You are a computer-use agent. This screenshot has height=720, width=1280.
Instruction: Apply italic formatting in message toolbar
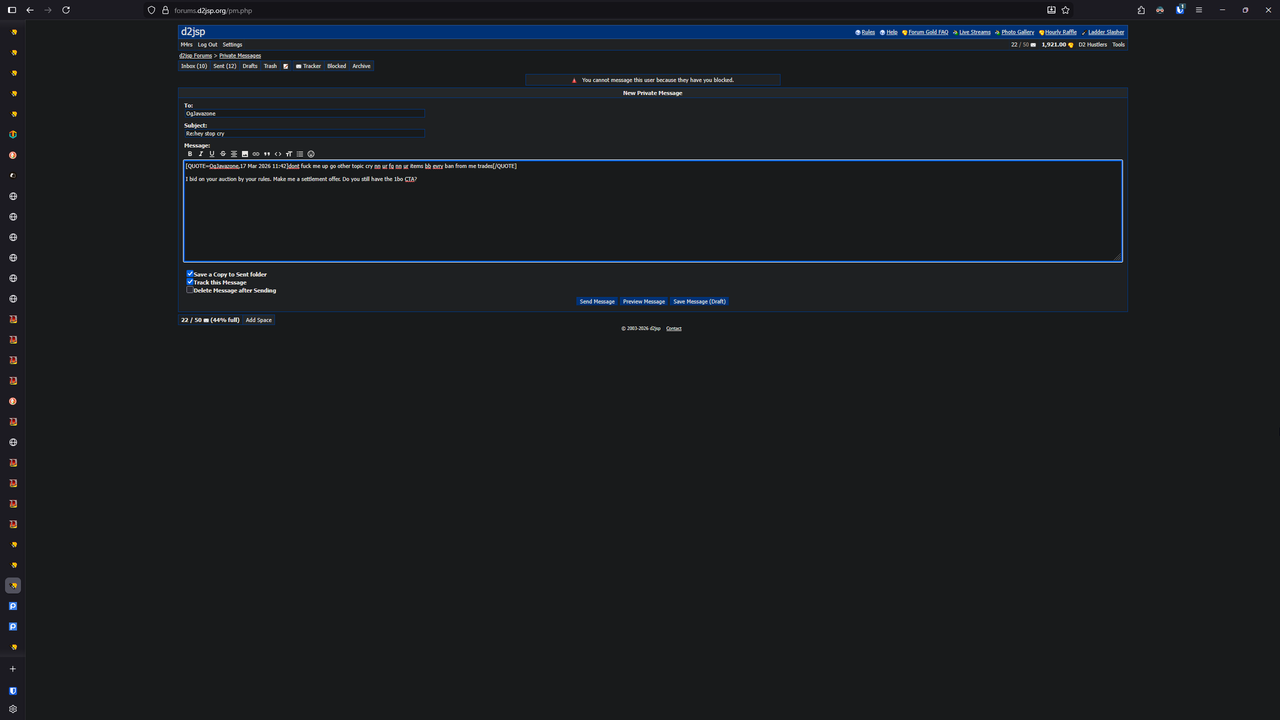[201, 154]
